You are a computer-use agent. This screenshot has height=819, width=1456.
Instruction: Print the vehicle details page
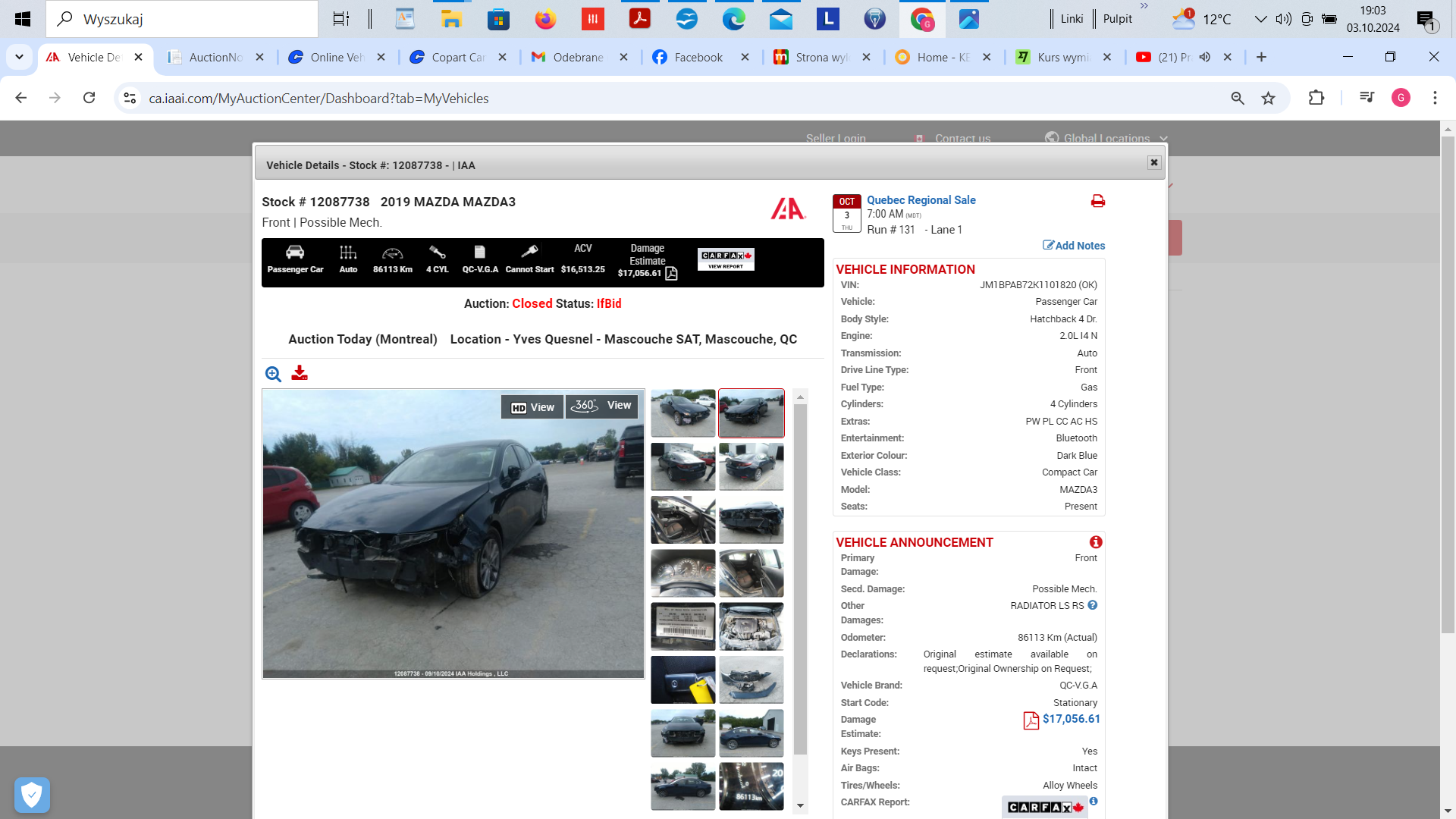(x=1097, y=201)
